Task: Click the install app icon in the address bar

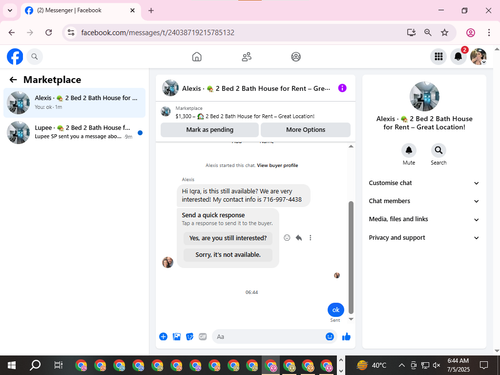Action: 411,33
